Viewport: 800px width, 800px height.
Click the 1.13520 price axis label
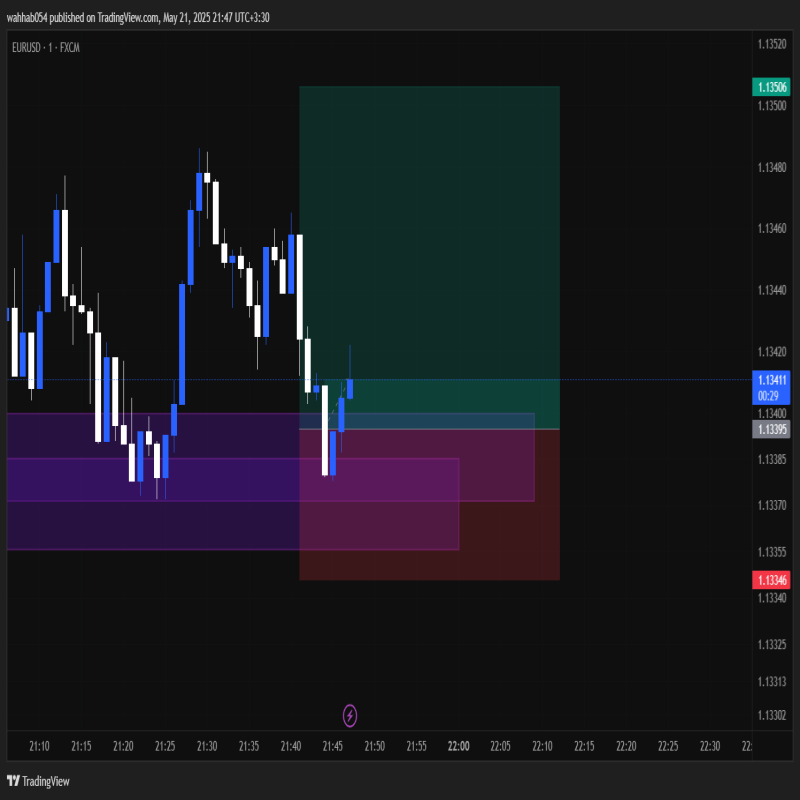click(772, 44)
